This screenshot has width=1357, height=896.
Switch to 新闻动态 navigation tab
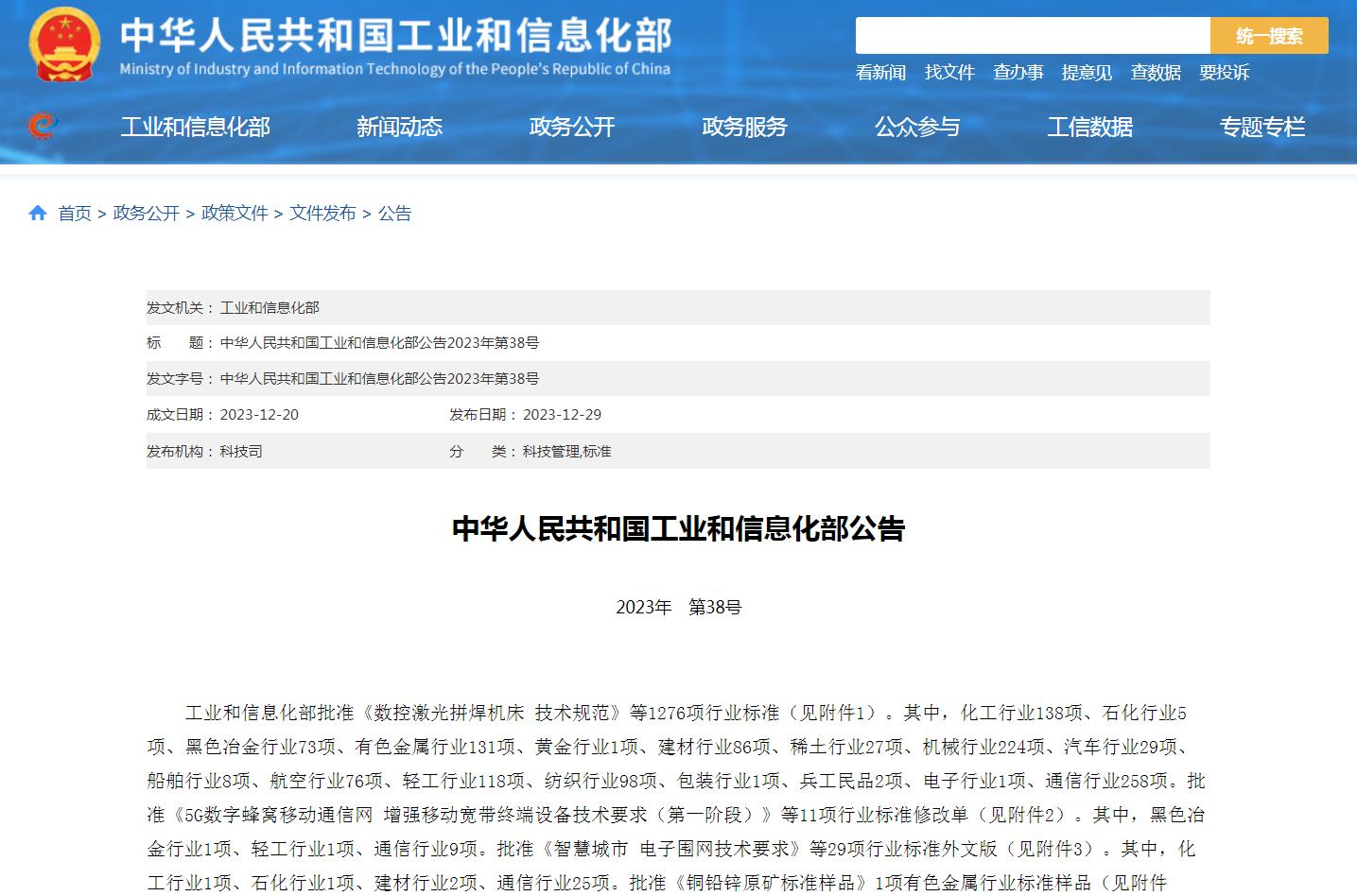[x=399, y=127]
